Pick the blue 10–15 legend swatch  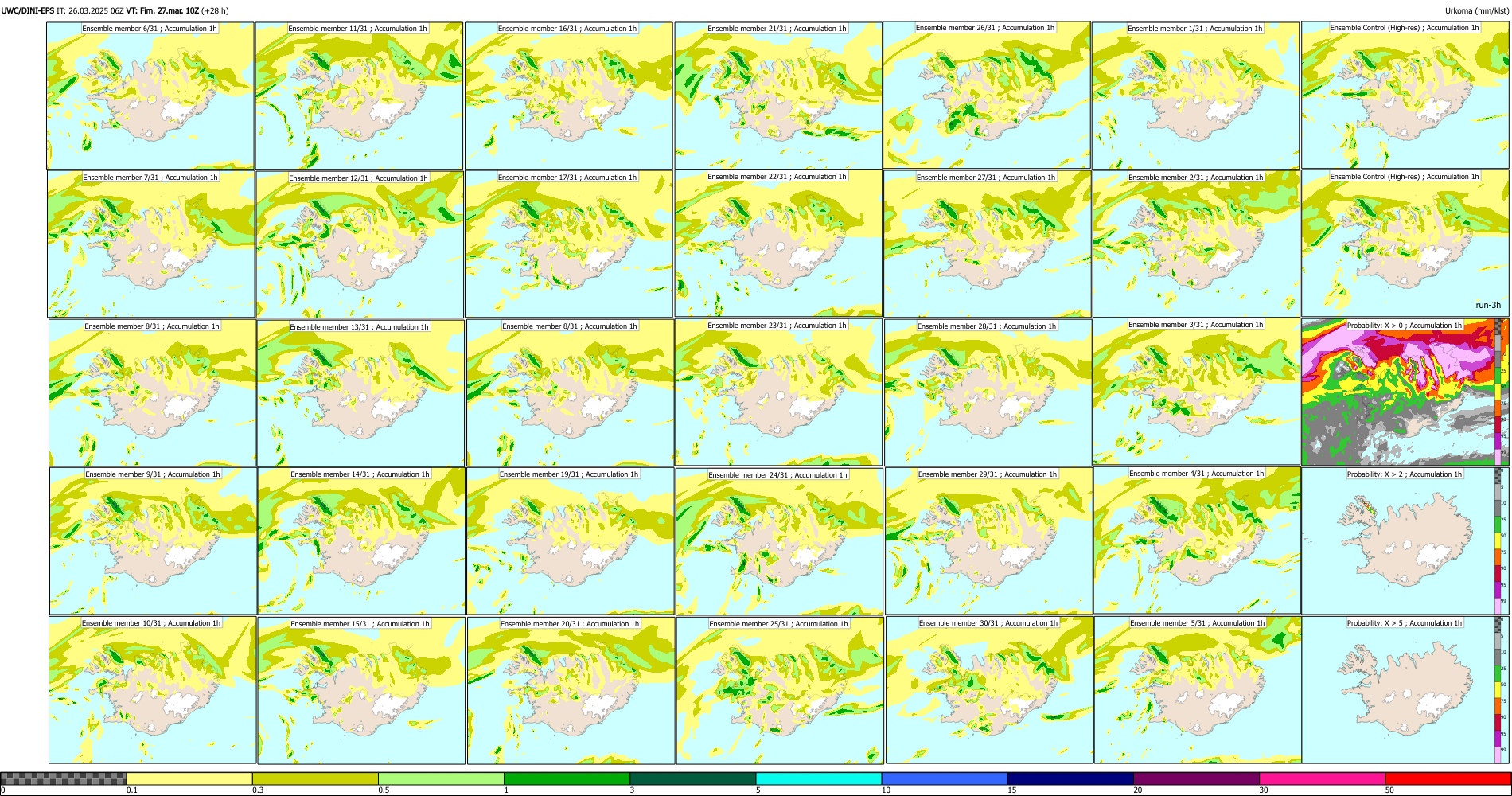[945, 778]
